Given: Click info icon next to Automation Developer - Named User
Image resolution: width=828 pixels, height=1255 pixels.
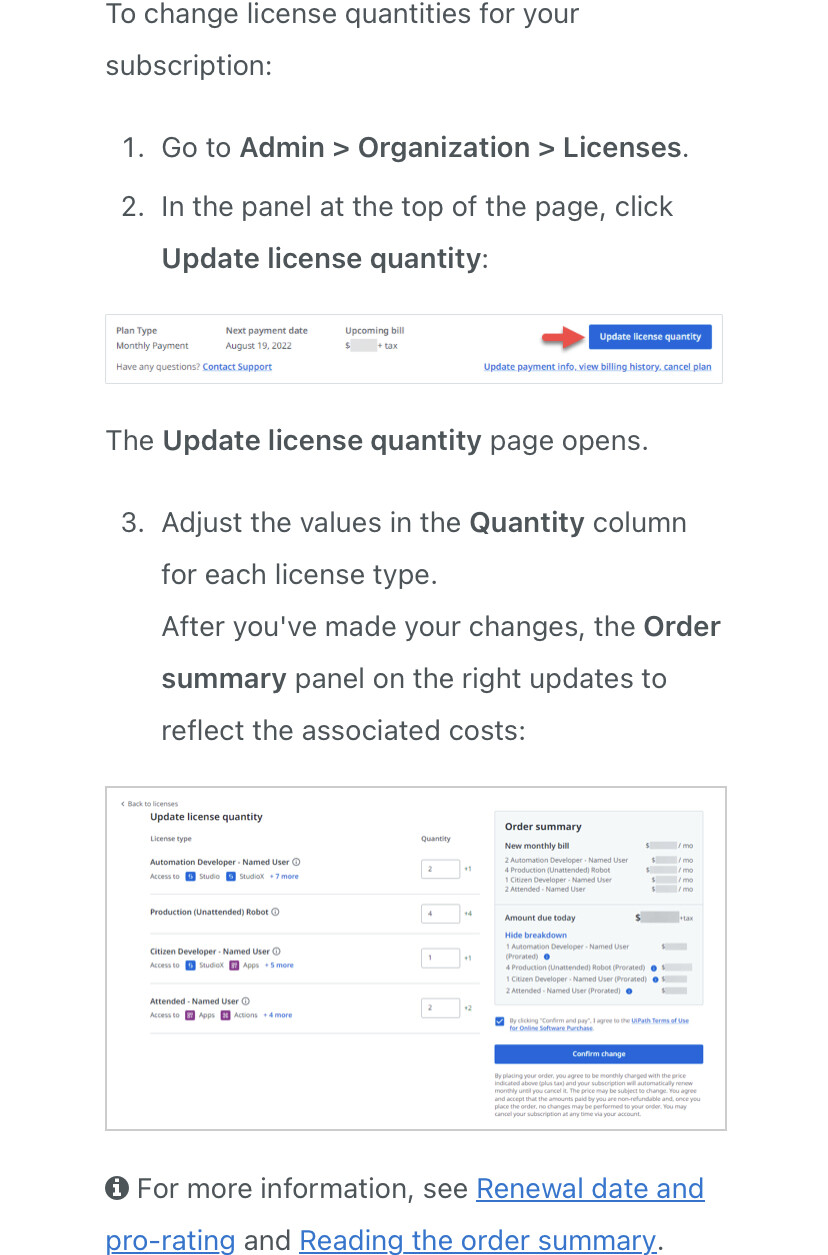Looking at the screenshot, I should point(296,862).
